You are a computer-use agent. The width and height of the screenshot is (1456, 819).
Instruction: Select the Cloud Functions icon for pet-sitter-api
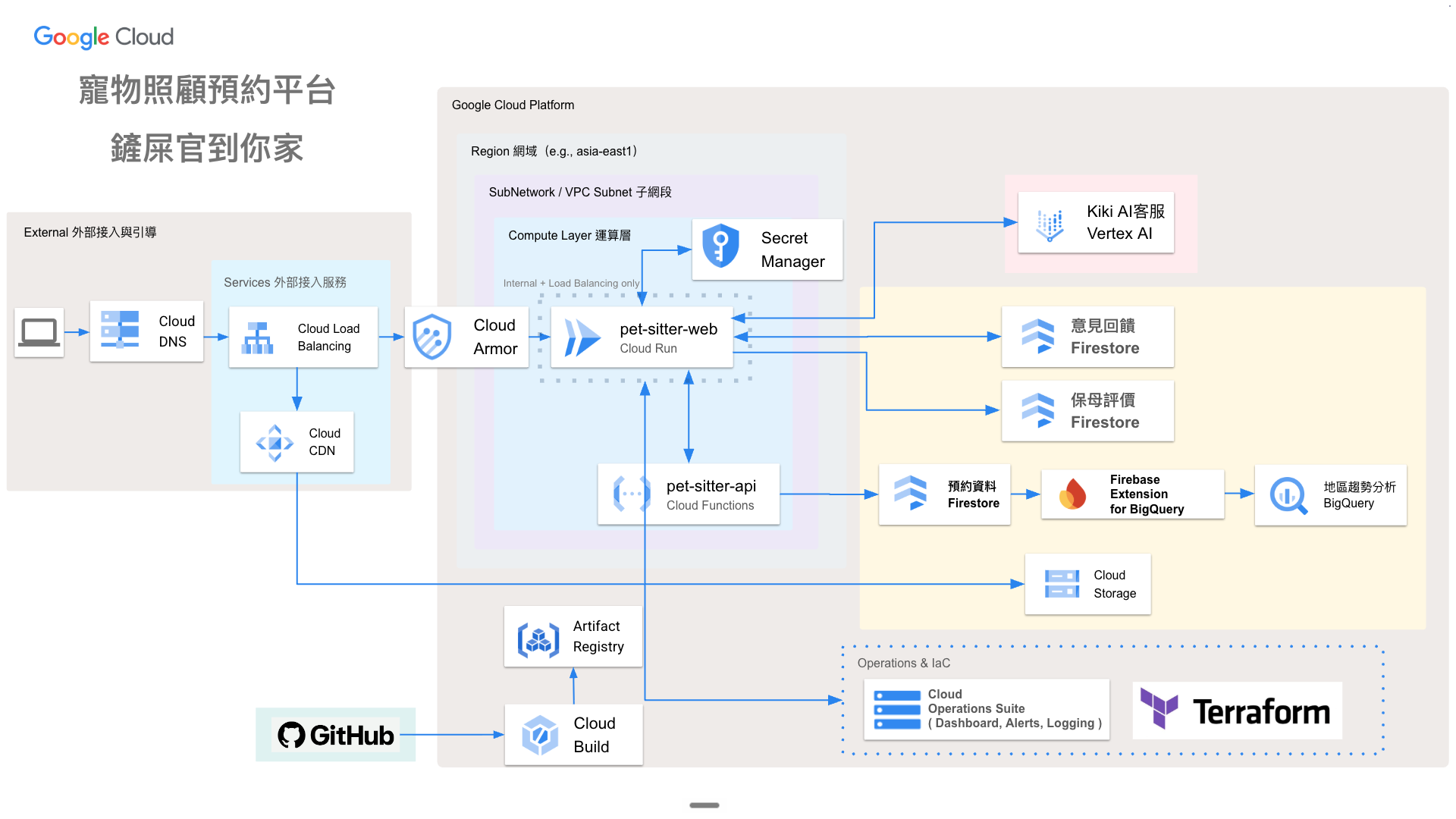click(x=632, y=494)
